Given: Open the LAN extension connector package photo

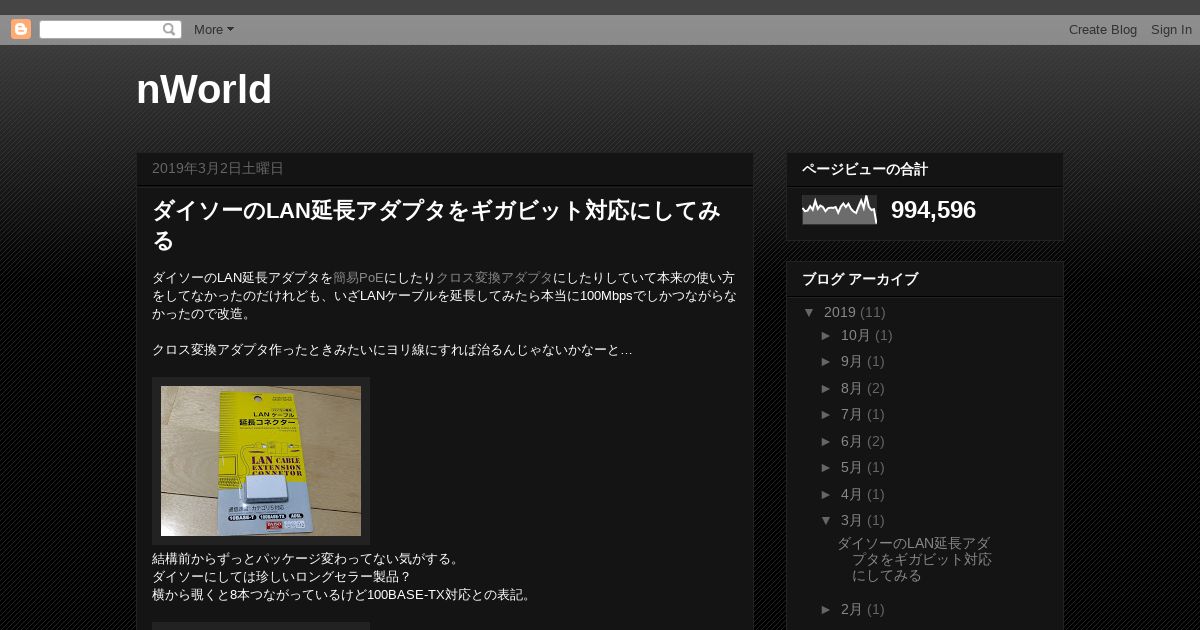Looking at the screenshot, I should [x=261, y=461].
